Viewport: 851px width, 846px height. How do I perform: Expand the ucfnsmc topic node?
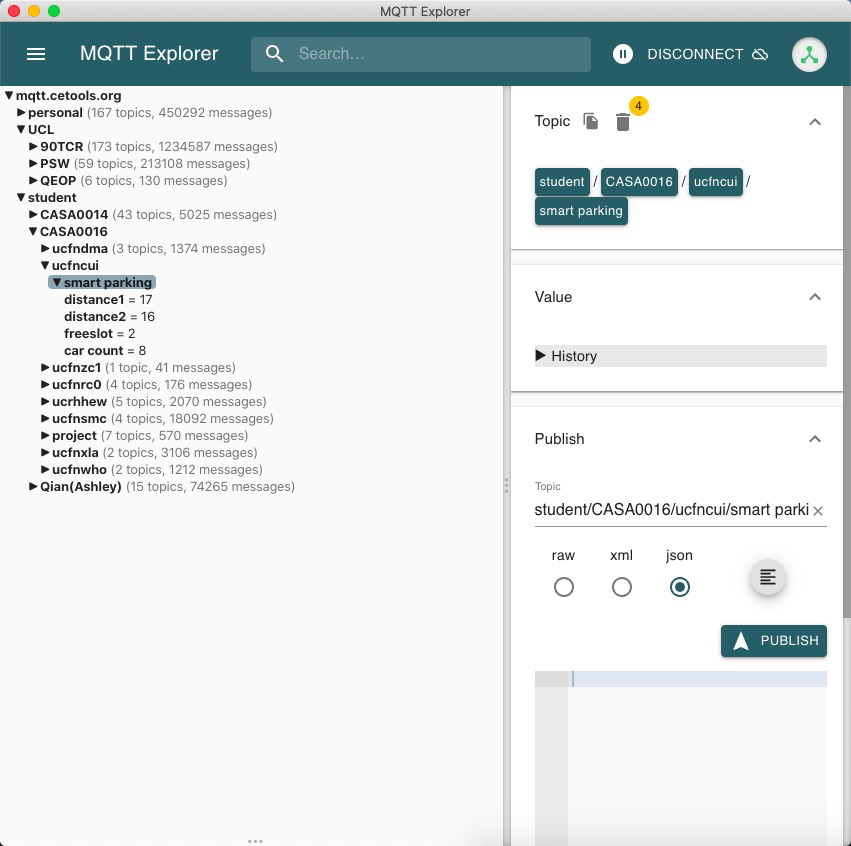[x=46, y=418]
